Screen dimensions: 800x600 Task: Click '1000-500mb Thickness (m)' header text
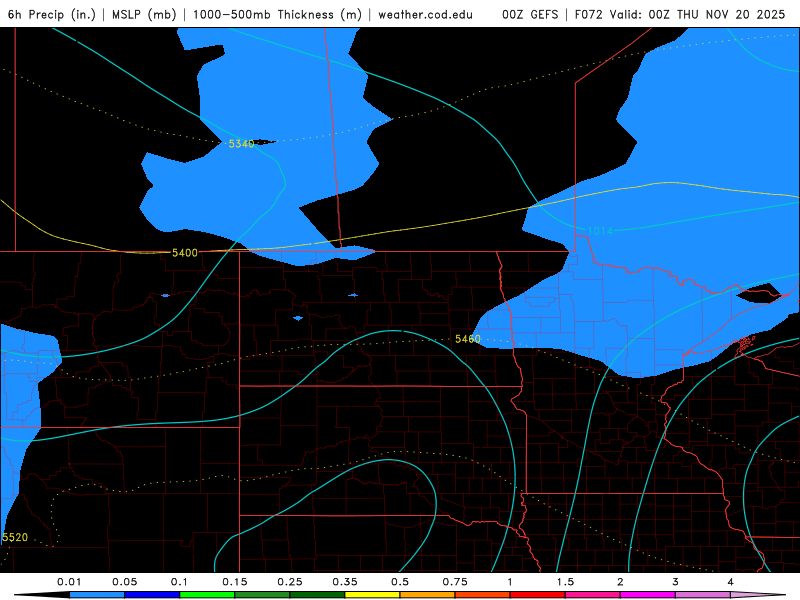(277, 14)
